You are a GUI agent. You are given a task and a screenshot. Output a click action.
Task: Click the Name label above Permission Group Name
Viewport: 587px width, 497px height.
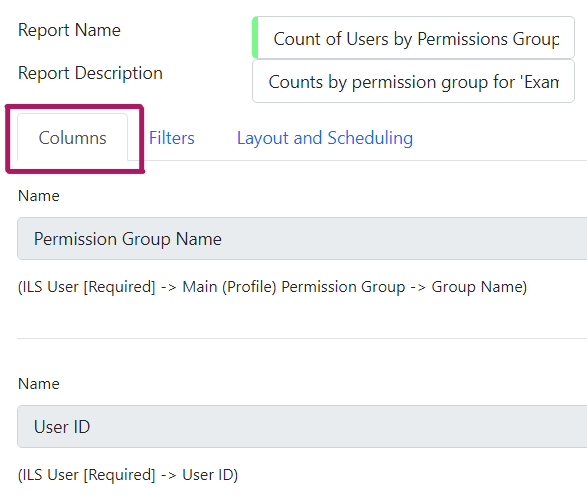coord(39,196)
